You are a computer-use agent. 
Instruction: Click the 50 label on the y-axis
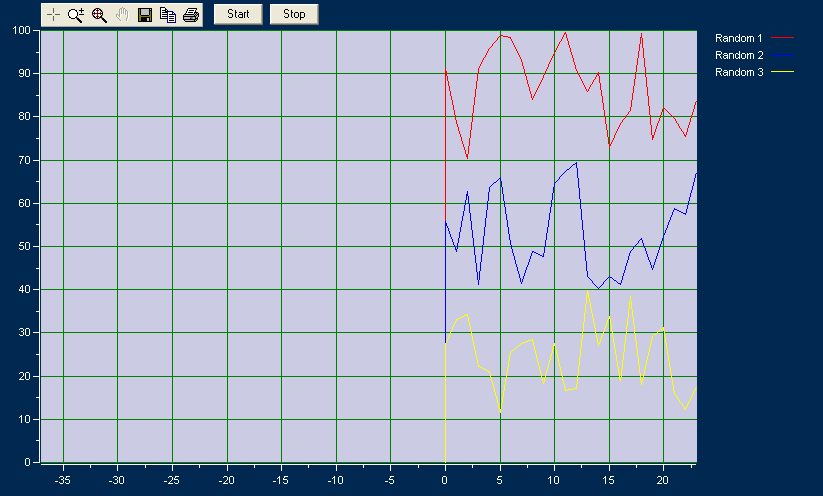click(x=25, y=247)
